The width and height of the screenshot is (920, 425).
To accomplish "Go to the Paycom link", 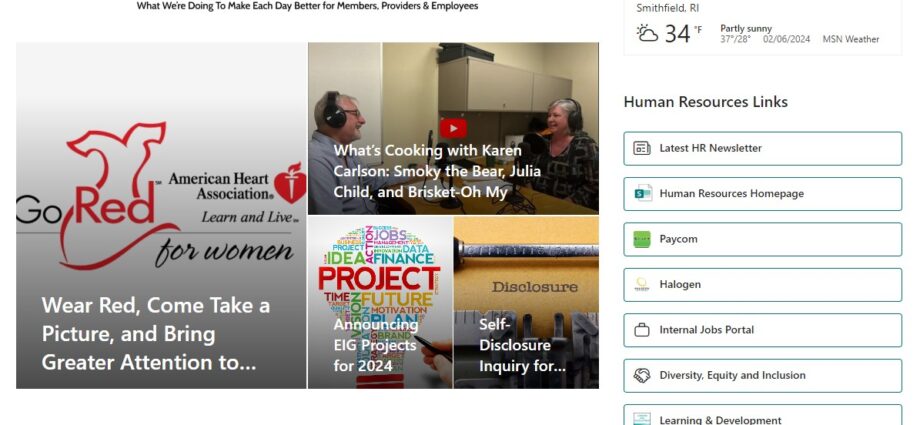I will pyautogui.click(x=762, y=239).
